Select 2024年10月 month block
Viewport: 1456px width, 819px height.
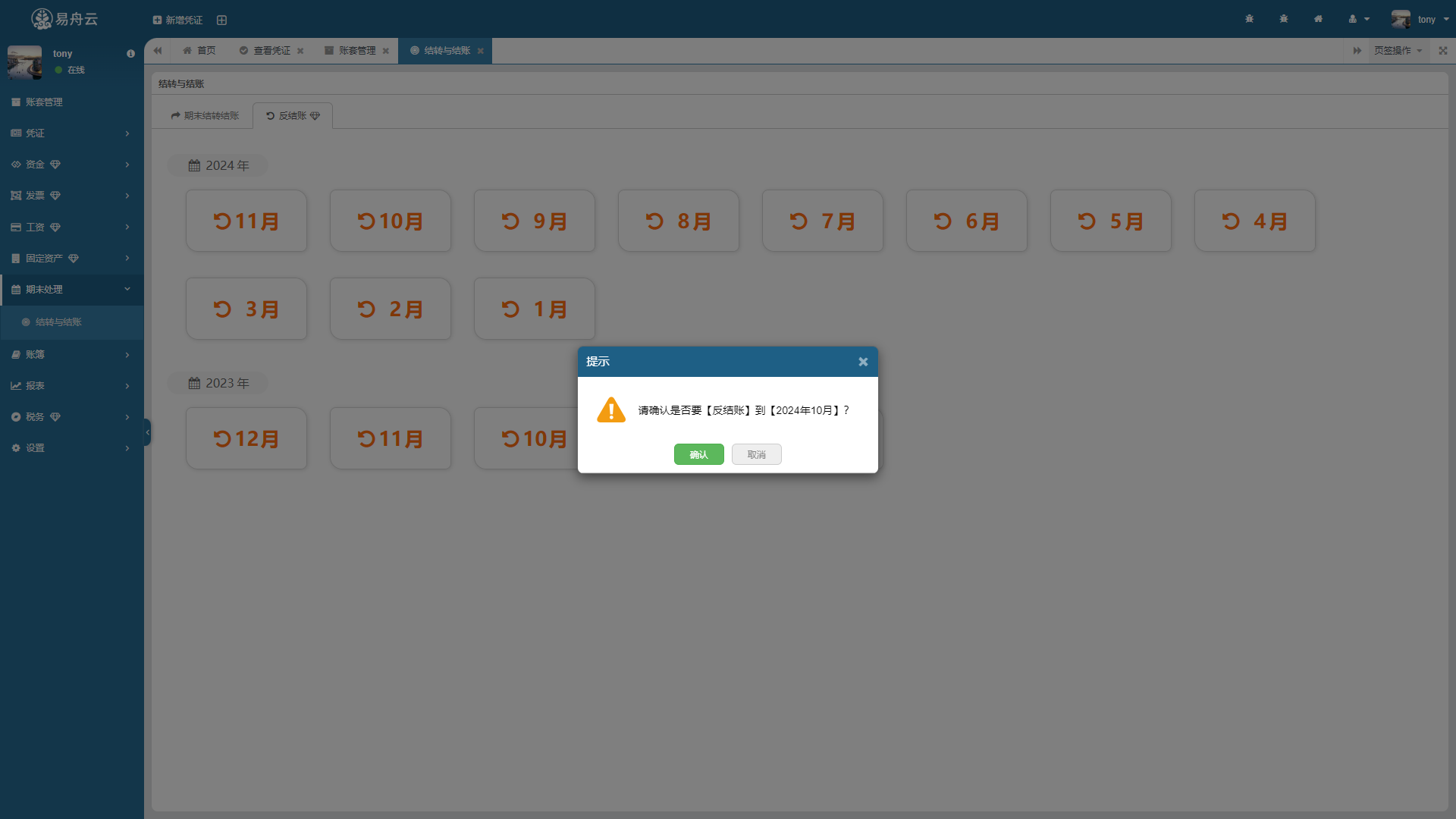coord(390,221)
